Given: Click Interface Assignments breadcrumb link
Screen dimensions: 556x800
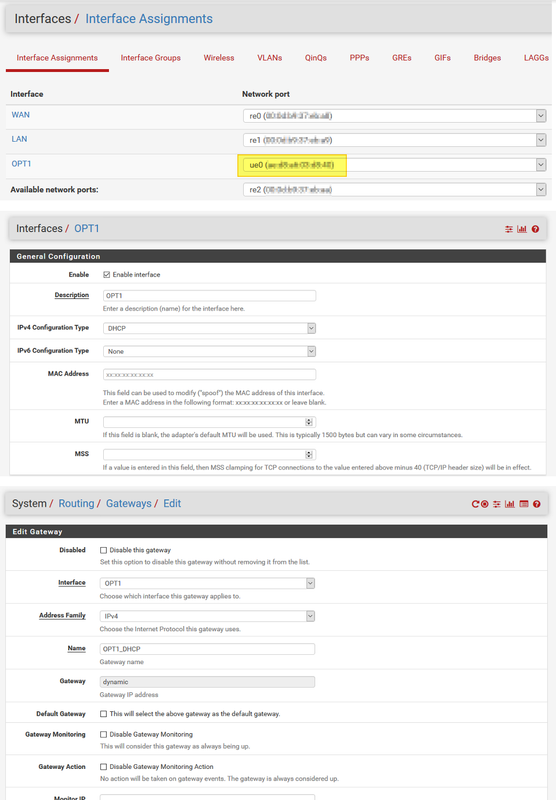Looking at the screenshot, I should [x=149, y=19].
